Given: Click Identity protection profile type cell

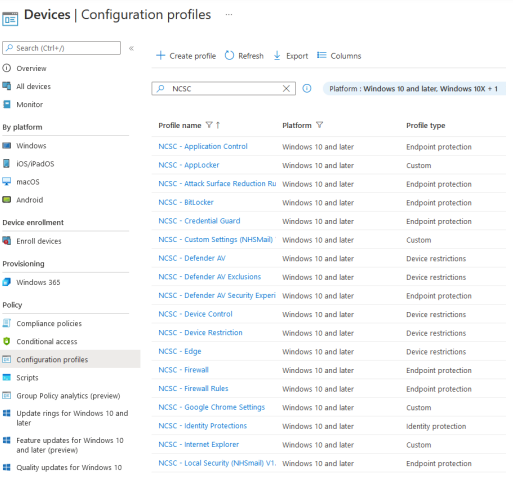Looking at the screenshot, I should coord(436,426).
